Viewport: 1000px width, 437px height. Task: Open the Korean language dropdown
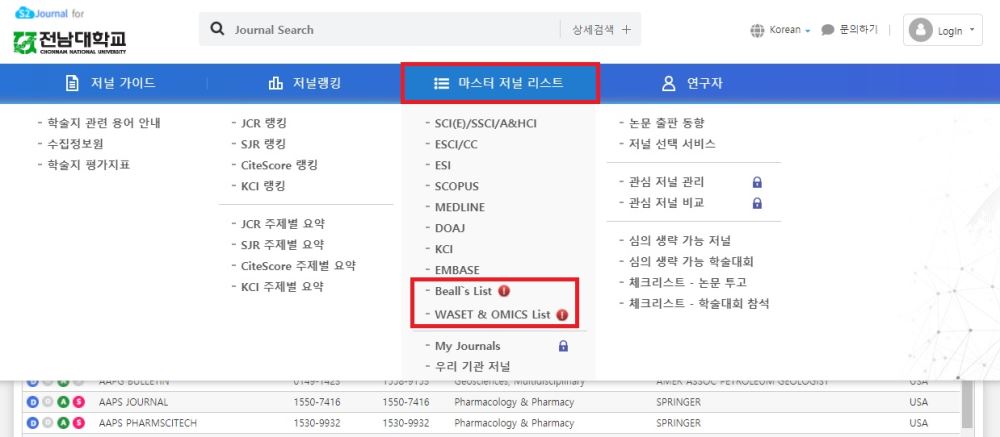(790, 30)
